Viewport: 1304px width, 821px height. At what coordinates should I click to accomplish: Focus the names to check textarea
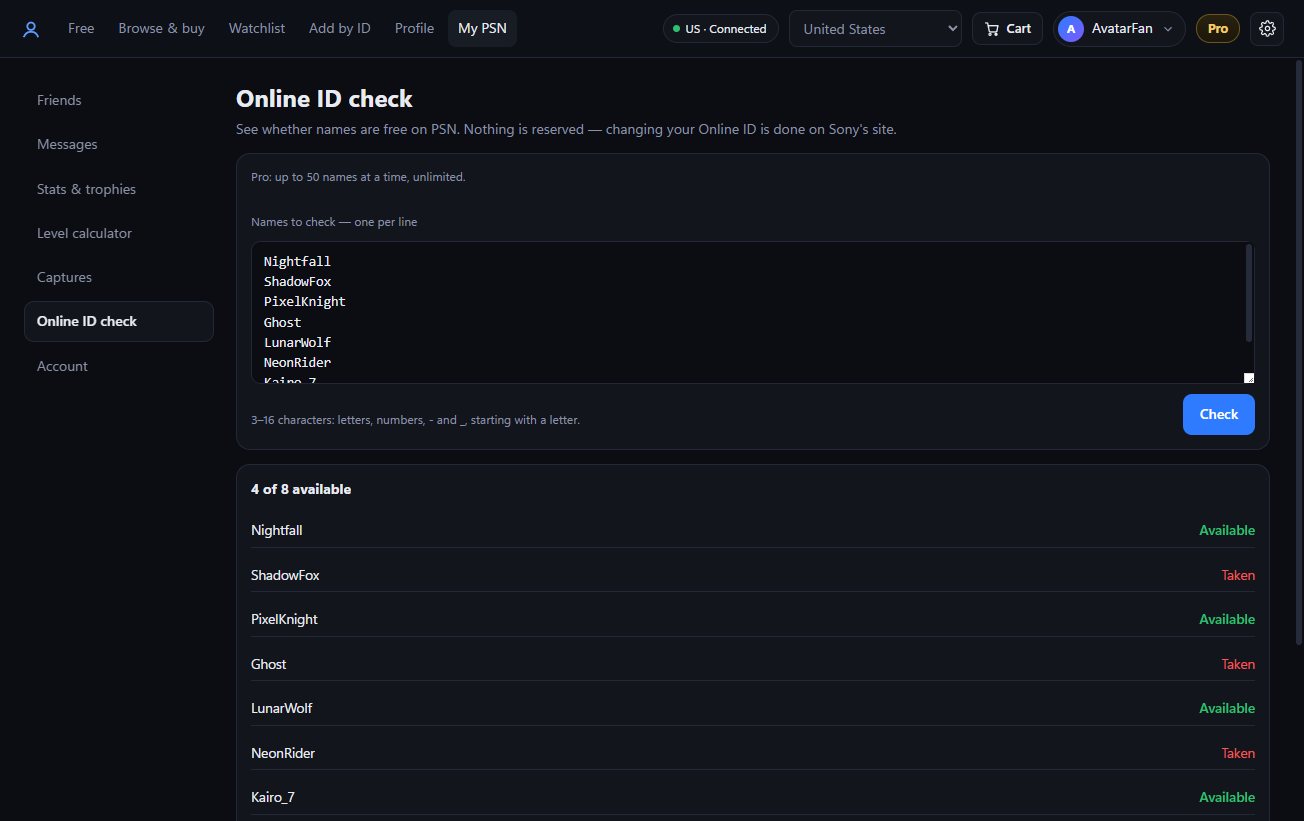tap(752, 312)
